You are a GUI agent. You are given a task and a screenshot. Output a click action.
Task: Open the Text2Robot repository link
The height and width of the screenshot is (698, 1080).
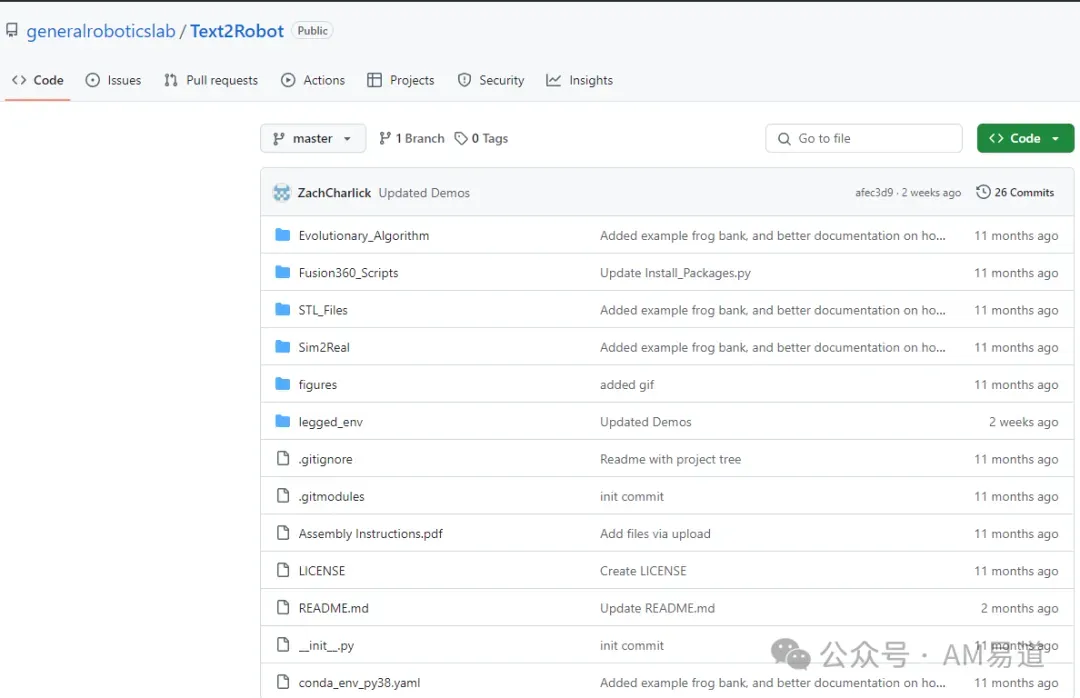coord(237,31)
